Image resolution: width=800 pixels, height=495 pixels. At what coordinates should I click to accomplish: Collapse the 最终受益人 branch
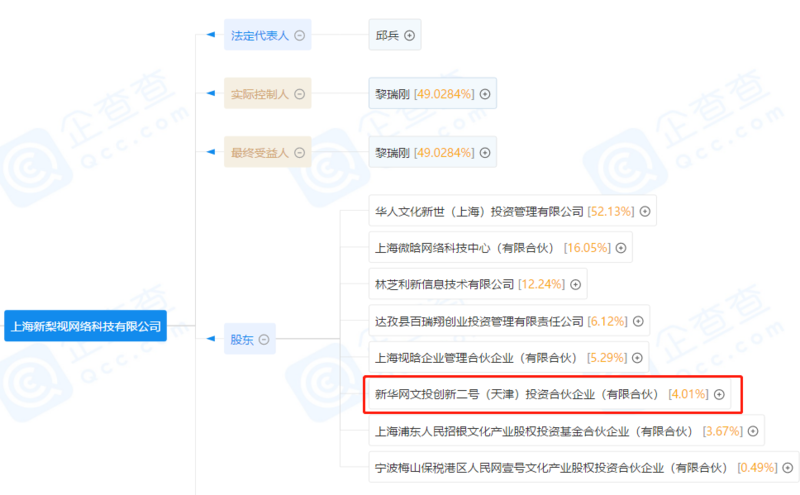point(299,153)
